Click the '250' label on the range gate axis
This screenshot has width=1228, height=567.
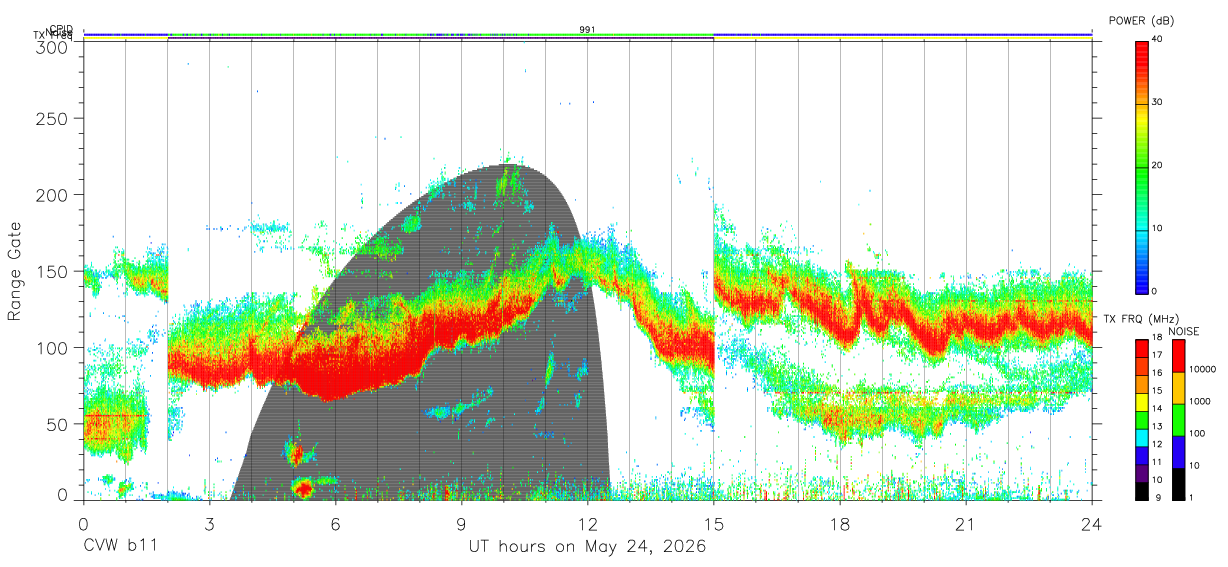53,118
